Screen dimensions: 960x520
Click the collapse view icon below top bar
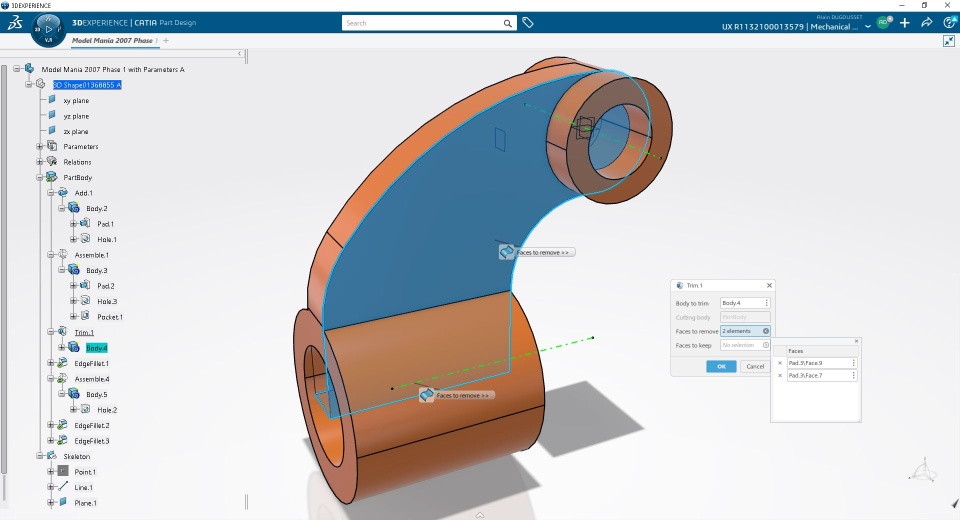pos(948,41)
